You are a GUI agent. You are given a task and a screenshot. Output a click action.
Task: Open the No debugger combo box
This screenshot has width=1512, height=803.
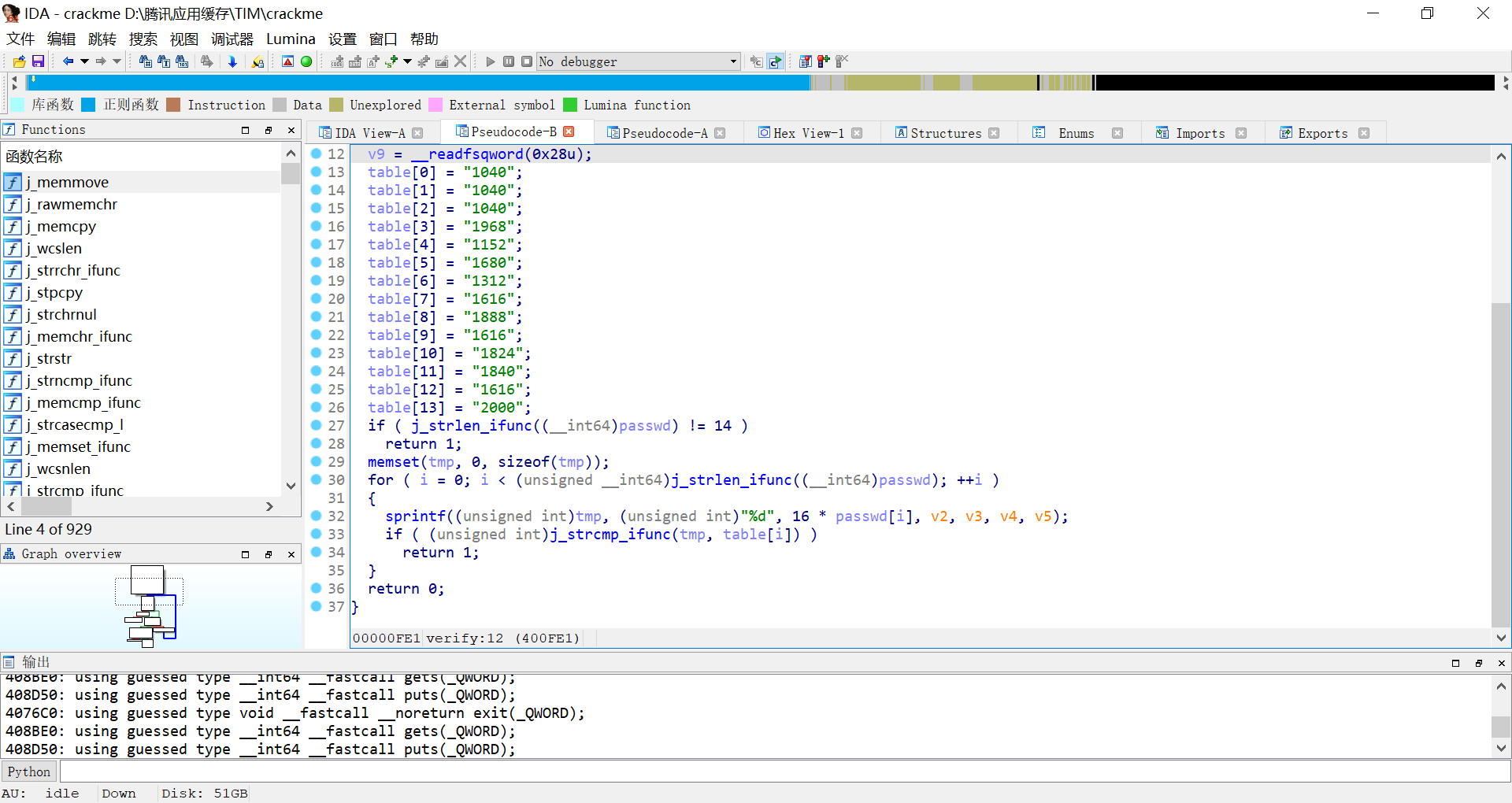639,61
